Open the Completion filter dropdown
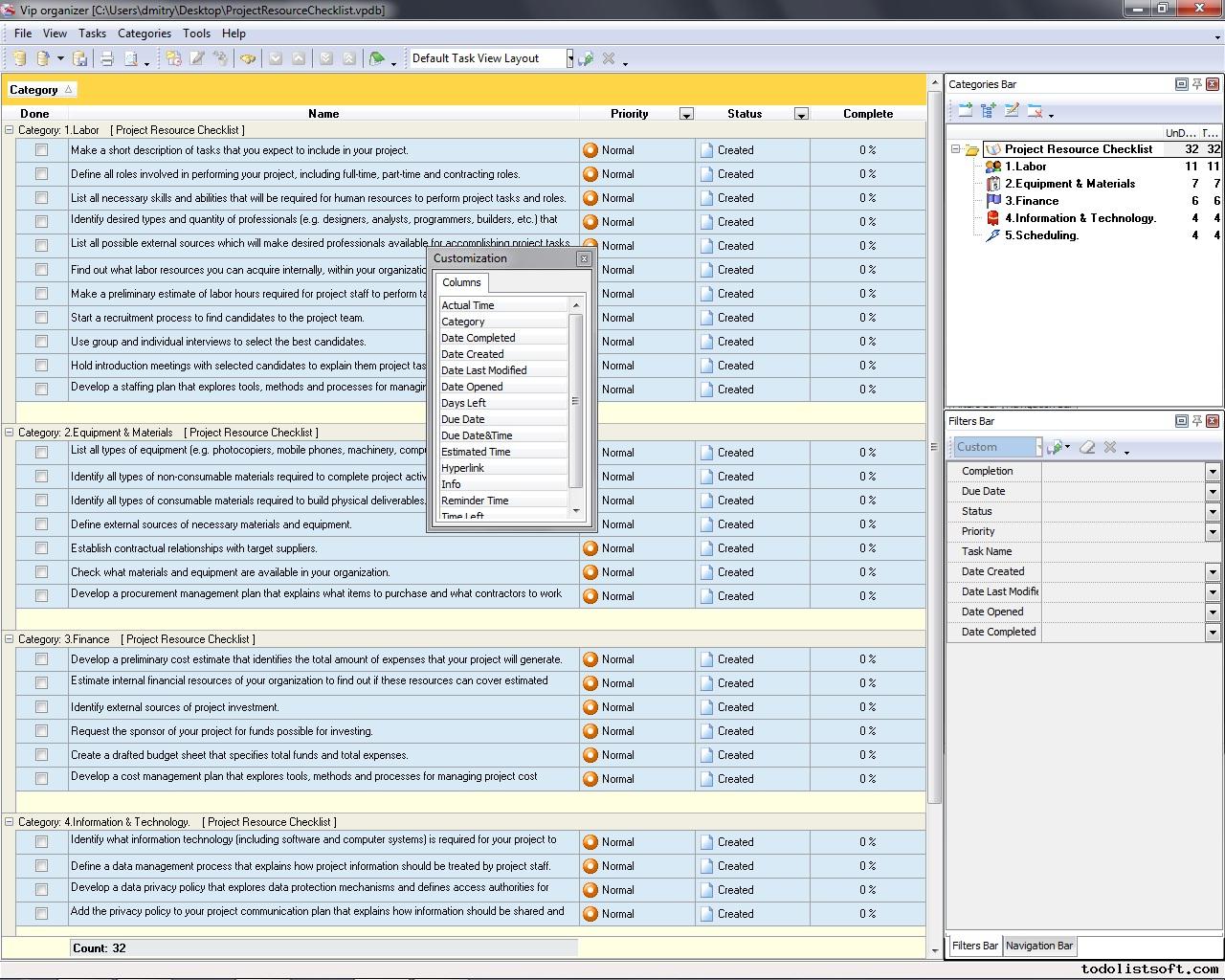The width and height of the screenshot is (1225, 980). coord(1213,472)
